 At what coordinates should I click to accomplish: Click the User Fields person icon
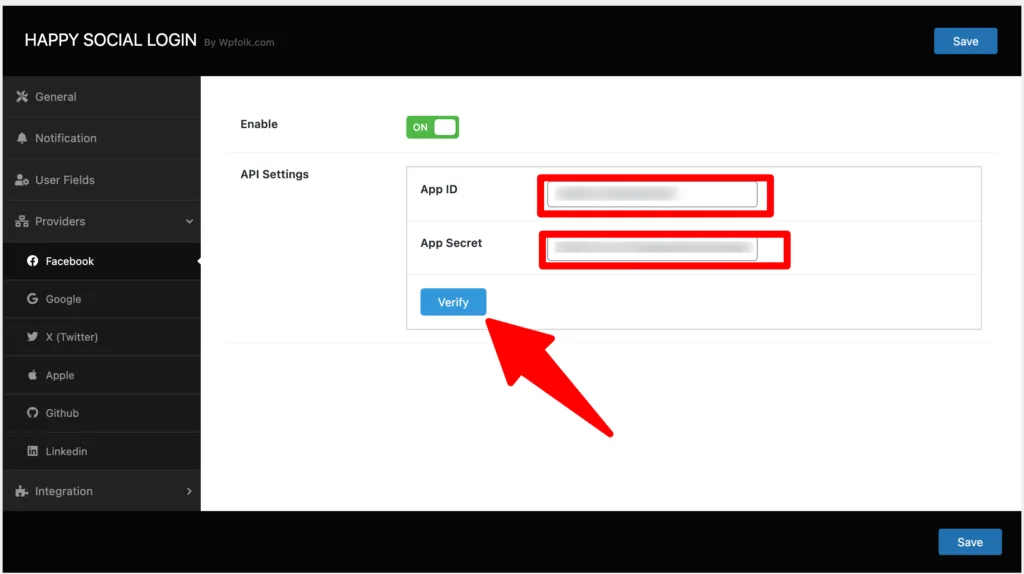point(22,180)
